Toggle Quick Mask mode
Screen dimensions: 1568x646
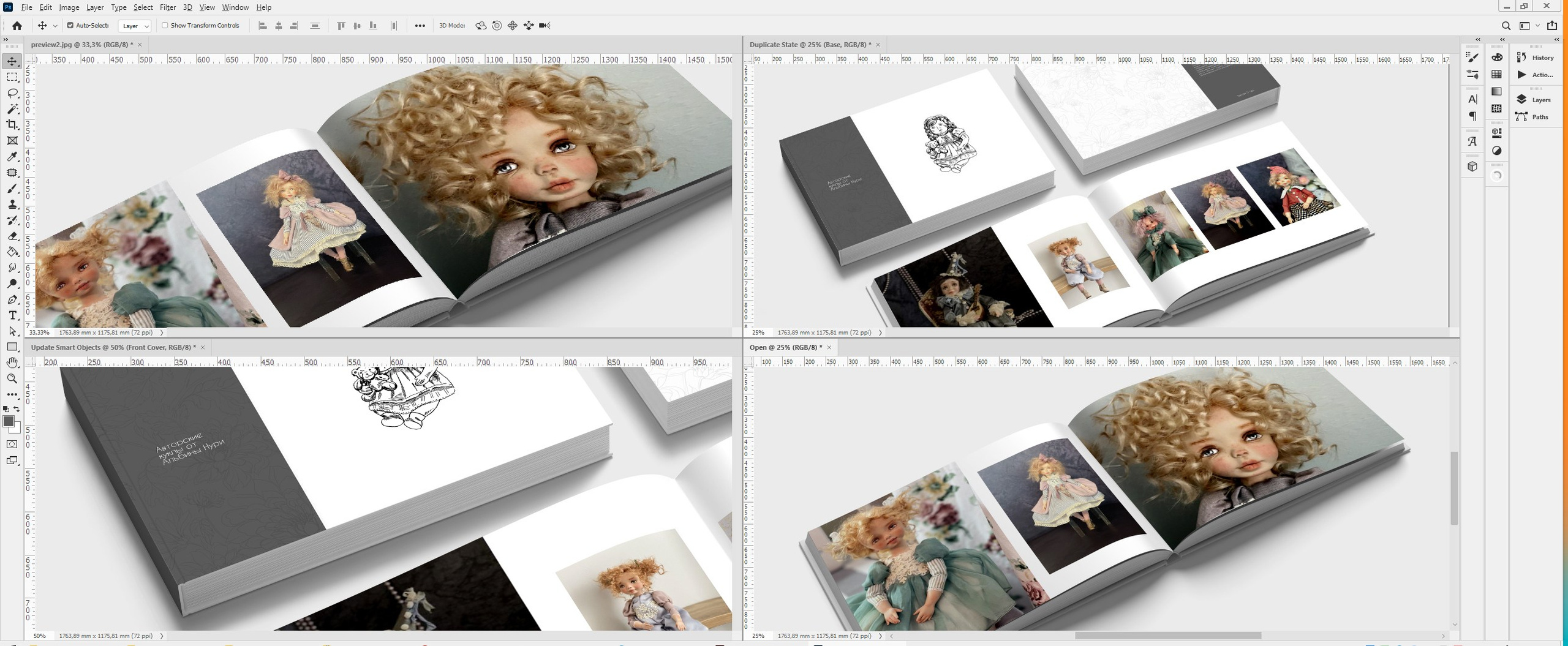point(12,445)
